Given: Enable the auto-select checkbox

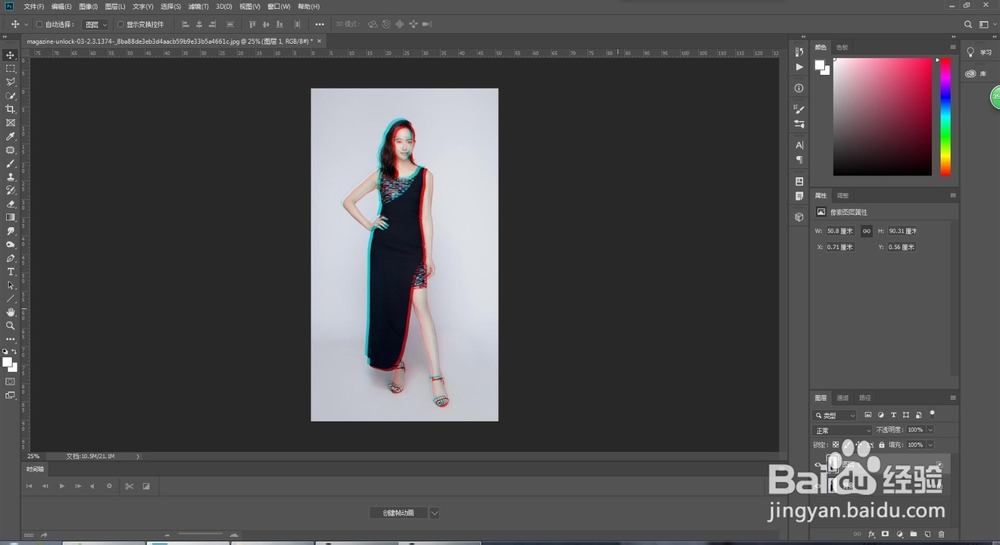Looking at the screenshot, I should 39,24.
